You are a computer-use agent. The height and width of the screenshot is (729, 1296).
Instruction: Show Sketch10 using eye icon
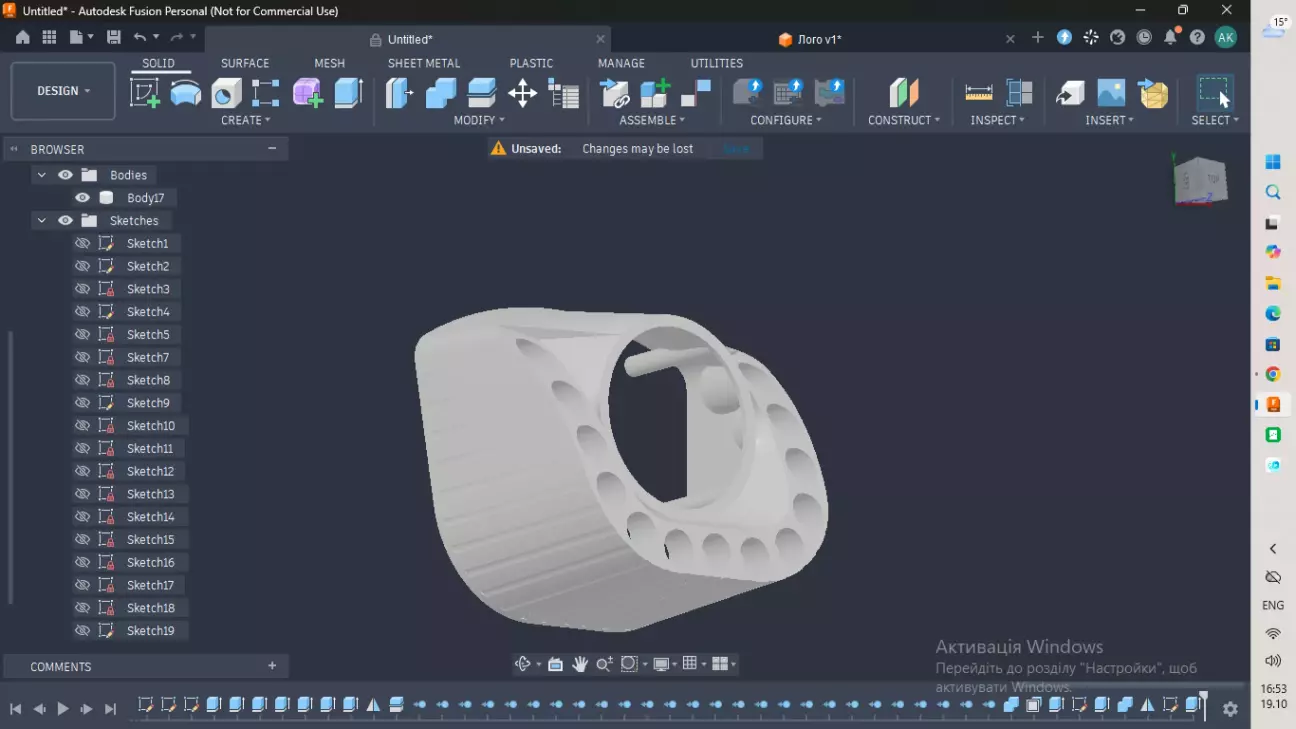(x=83, y=426)
